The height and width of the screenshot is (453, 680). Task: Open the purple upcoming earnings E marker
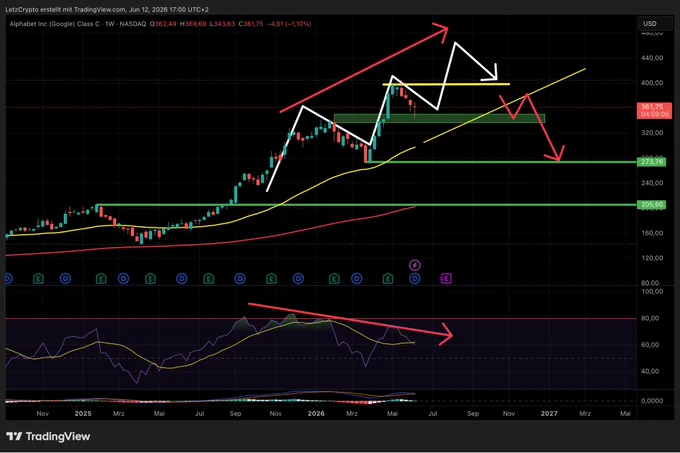(x=446, y=279)
